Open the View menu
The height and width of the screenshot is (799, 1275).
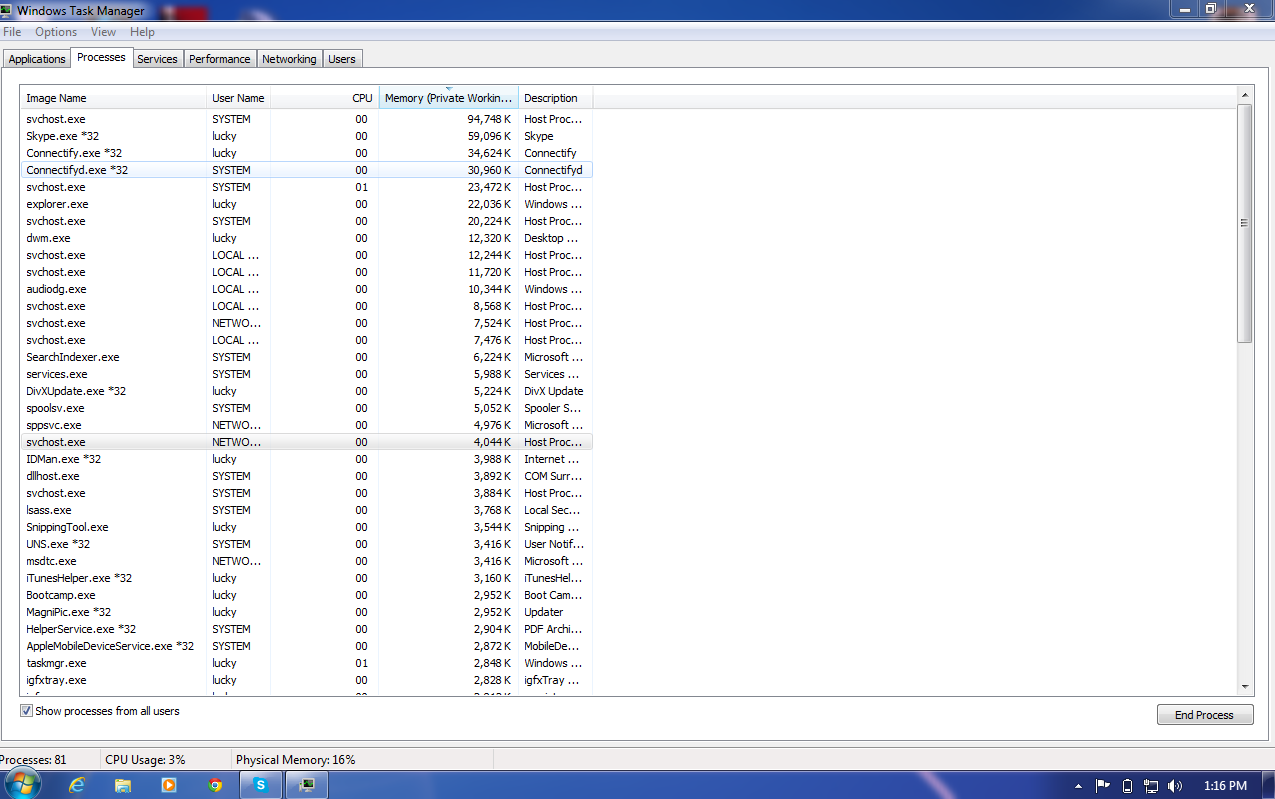tap(103, 32)
